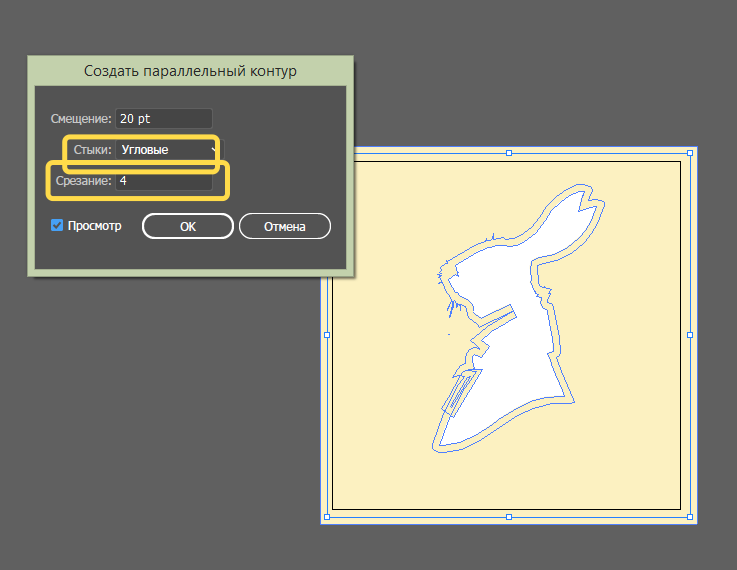Click the Срезание miter limit field

[x=164, y=181]
